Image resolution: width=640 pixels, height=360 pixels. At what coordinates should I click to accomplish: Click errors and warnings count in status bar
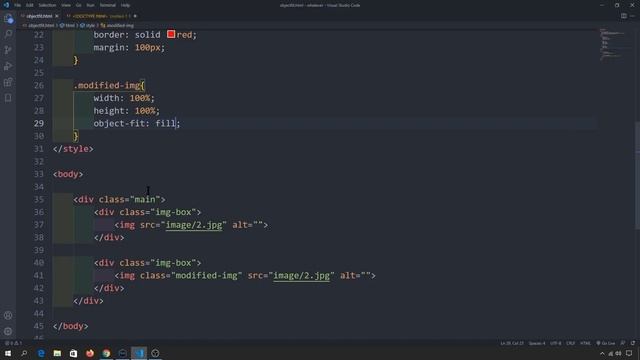tap(13, 343)
